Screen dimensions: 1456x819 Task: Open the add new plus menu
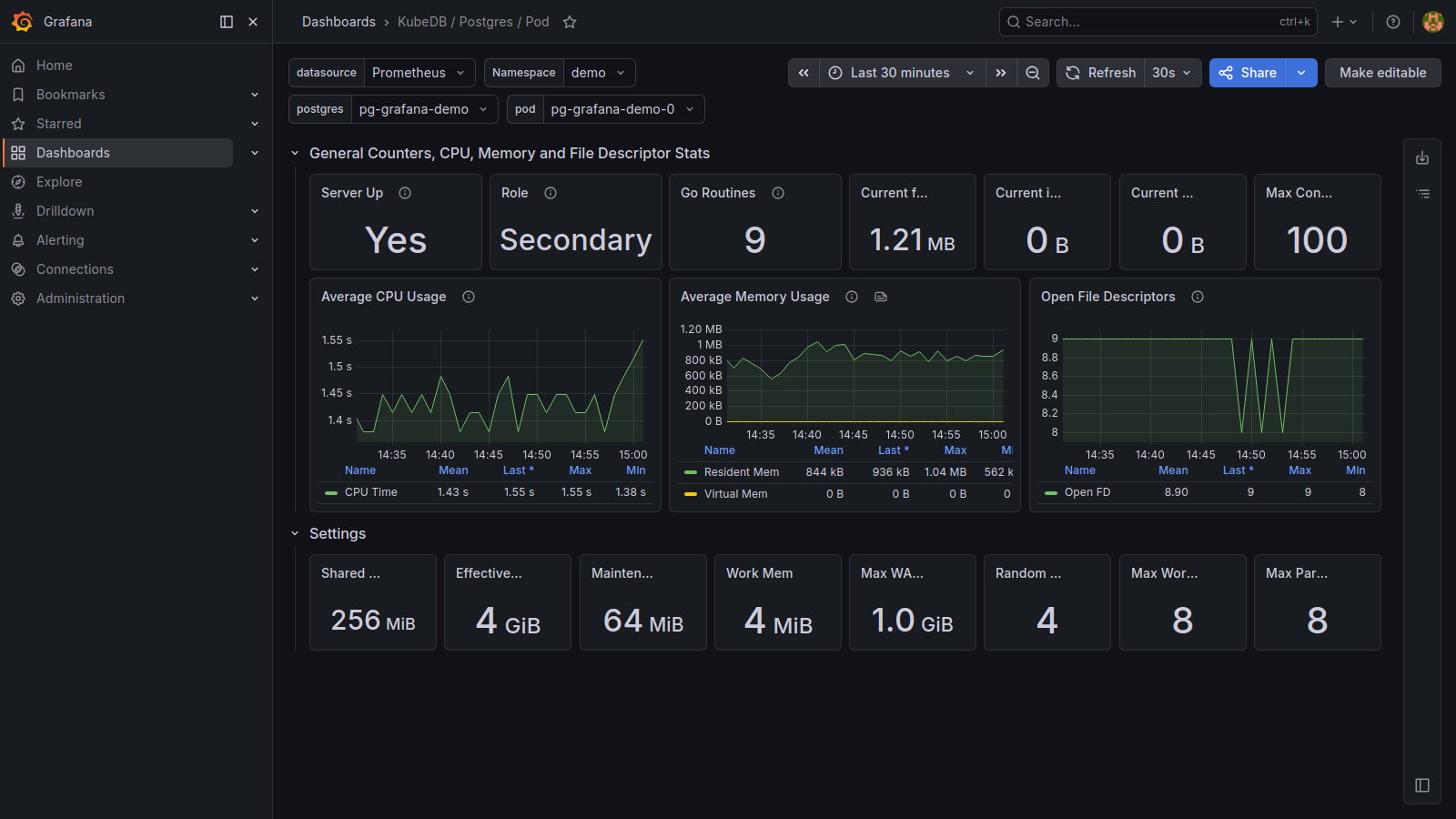click(1344, 22)
